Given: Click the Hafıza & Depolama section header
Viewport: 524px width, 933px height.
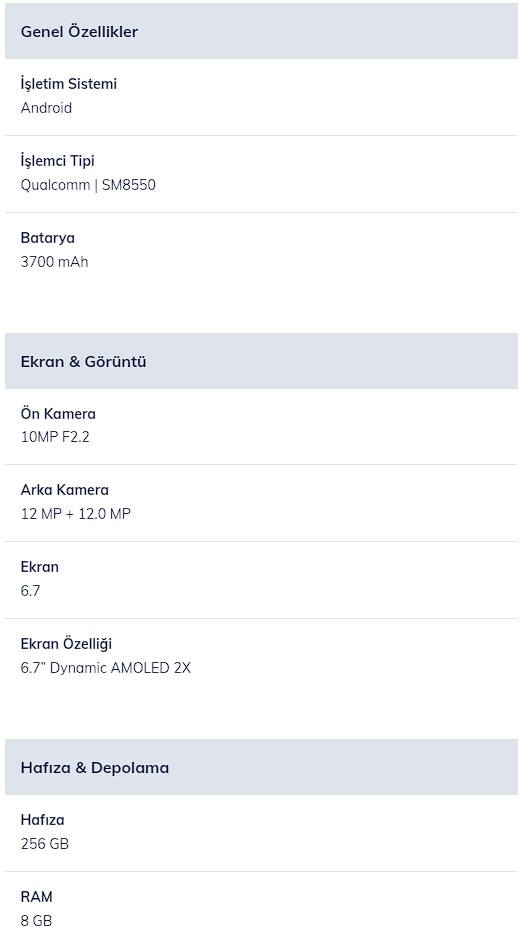Looking at the screenshot, I should (x=261, y=767).
